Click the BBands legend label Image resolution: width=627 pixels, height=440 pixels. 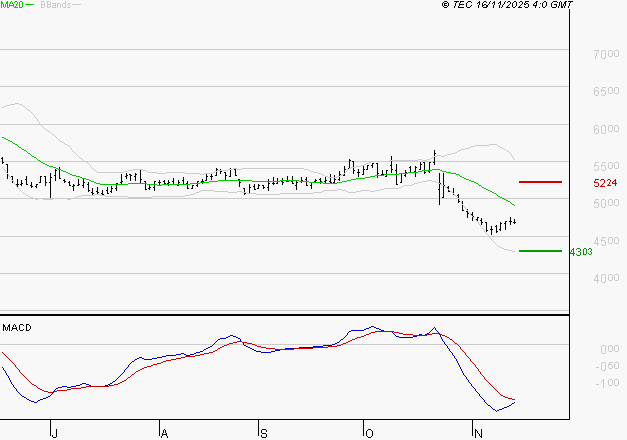coord(56,5)
